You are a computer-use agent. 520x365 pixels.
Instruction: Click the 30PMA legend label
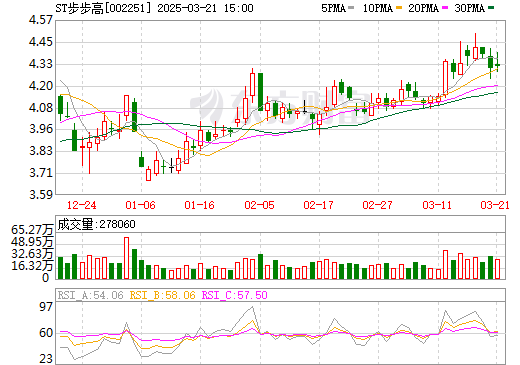coord(469,8)
